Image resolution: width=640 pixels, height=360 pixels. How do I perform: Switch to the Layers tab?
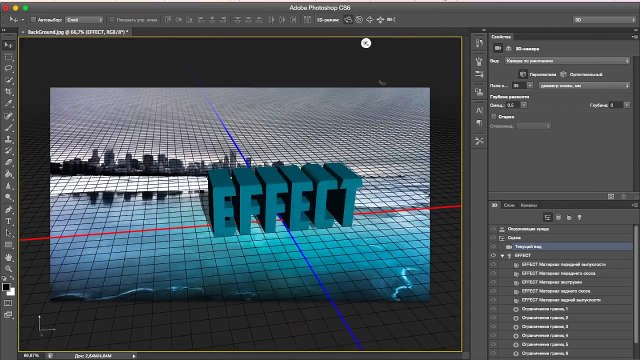pos(509,205)
